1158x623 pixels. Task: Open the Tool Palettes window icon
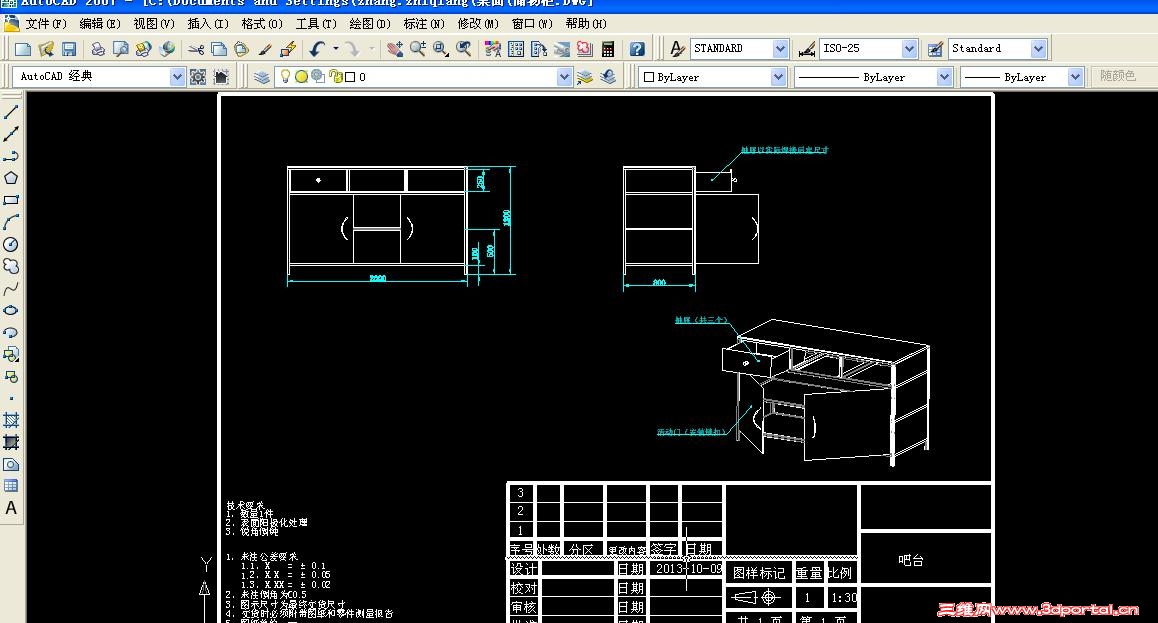coord(539,49)
